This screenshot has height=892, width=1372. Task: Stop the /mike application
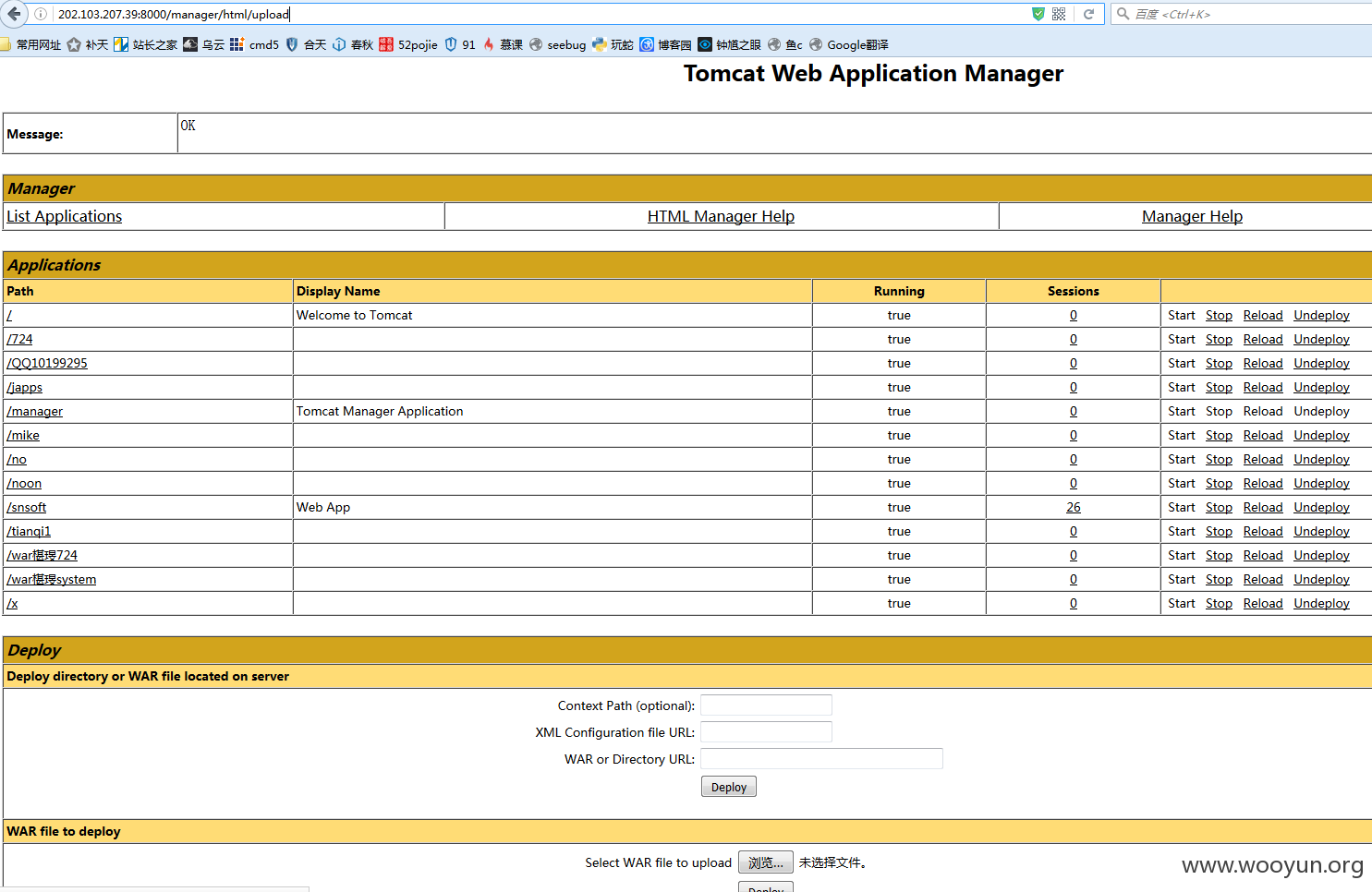[x=1219, y=435]
